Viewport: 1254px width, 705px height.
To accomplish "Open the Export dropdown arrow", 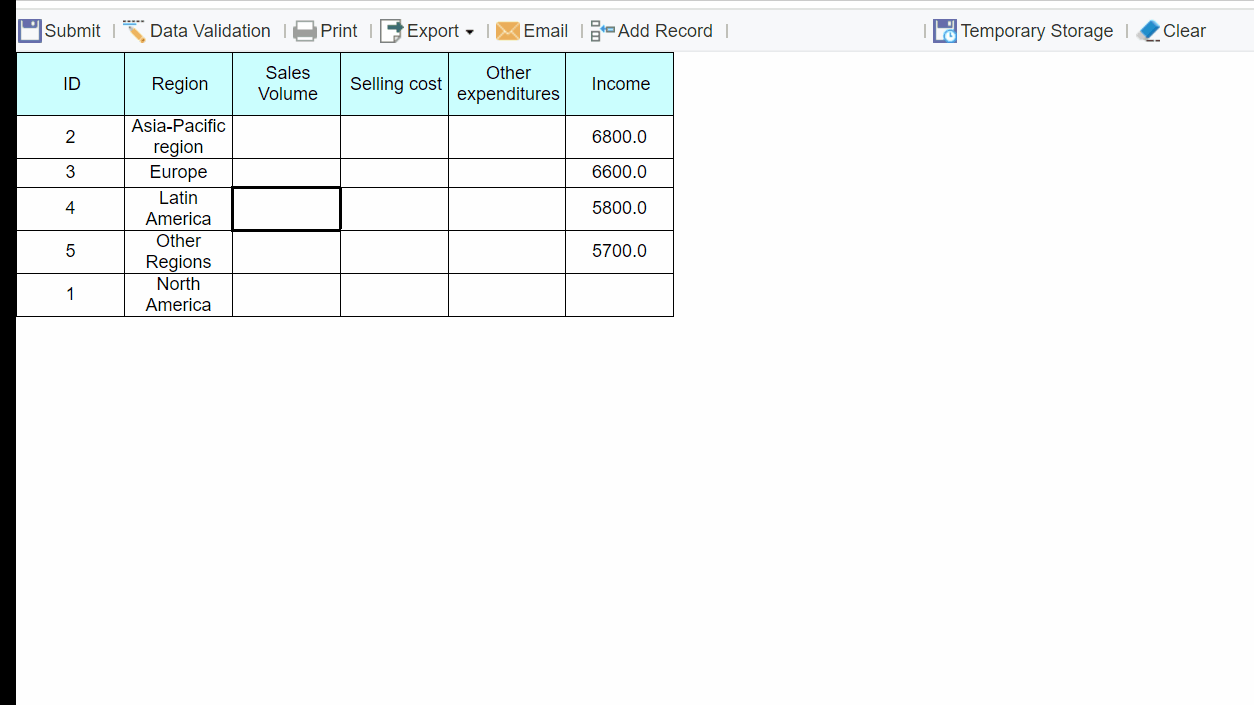I will click(x=470, y=32).
